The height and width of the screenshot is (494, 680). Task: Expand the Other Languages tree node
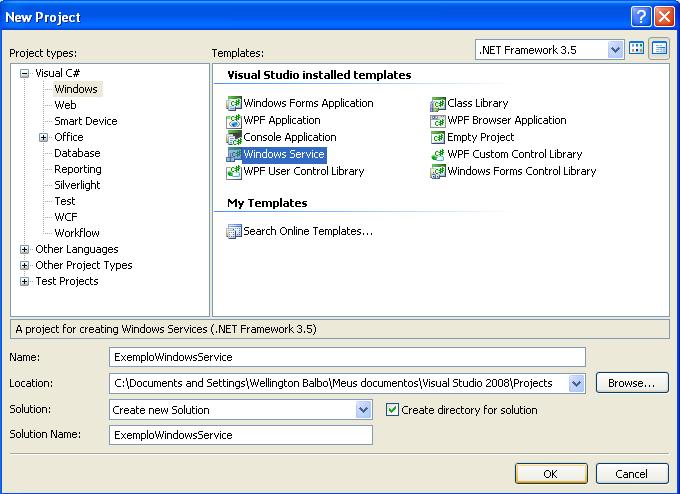coord(25,249)
